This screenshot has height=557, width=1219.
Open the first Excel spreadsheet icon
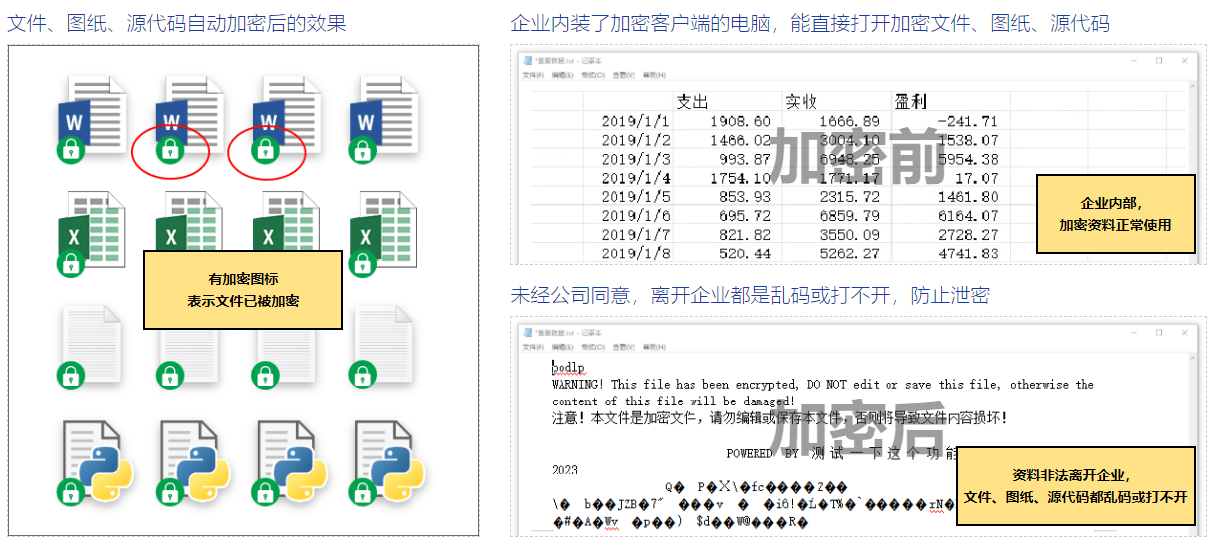click(x=93, y=234)
